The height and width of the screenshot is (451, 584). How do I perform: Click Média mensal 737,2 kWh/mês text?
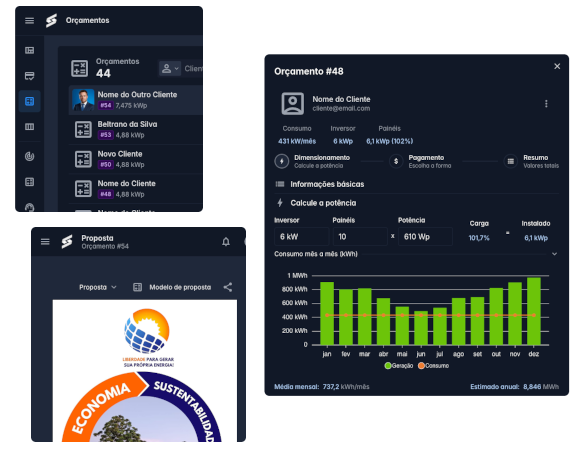322,387
